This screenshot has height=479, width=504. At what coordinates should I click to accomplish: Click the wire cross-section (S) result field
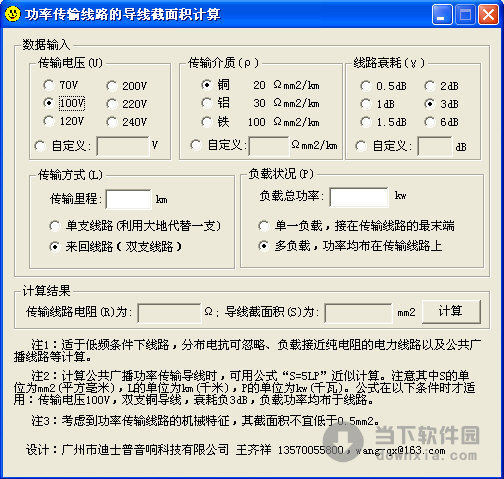359,313
